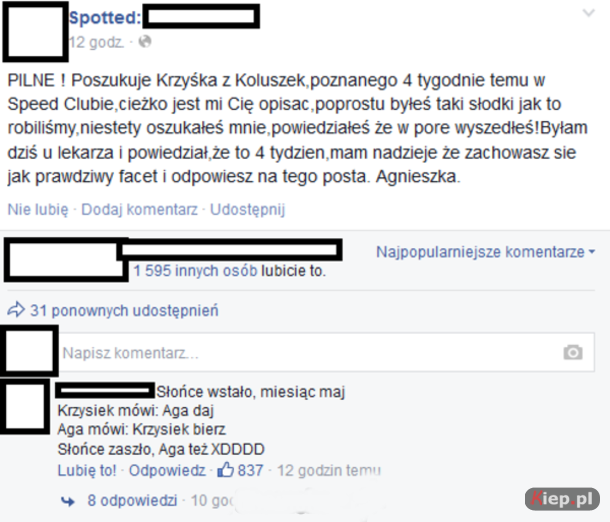Expand the 8 odpowiedzi replies thread

pos(132,501)
